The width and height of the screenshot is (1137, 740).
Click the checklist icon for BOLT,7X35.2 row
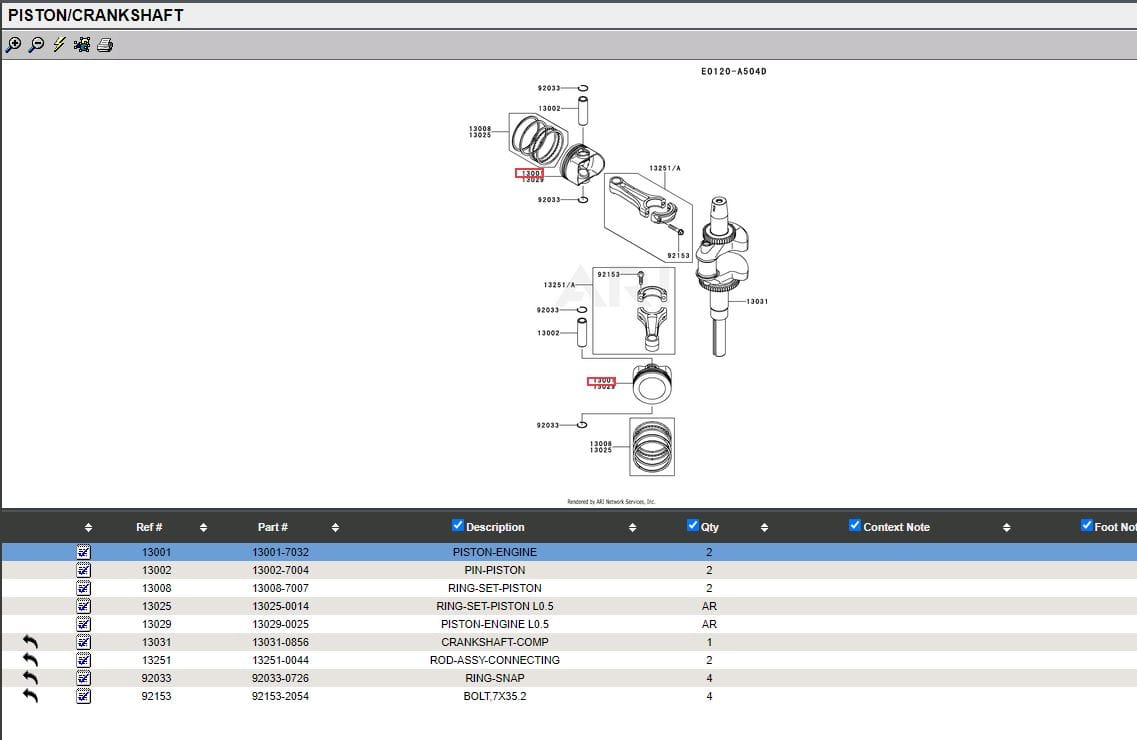click(84, 696)
